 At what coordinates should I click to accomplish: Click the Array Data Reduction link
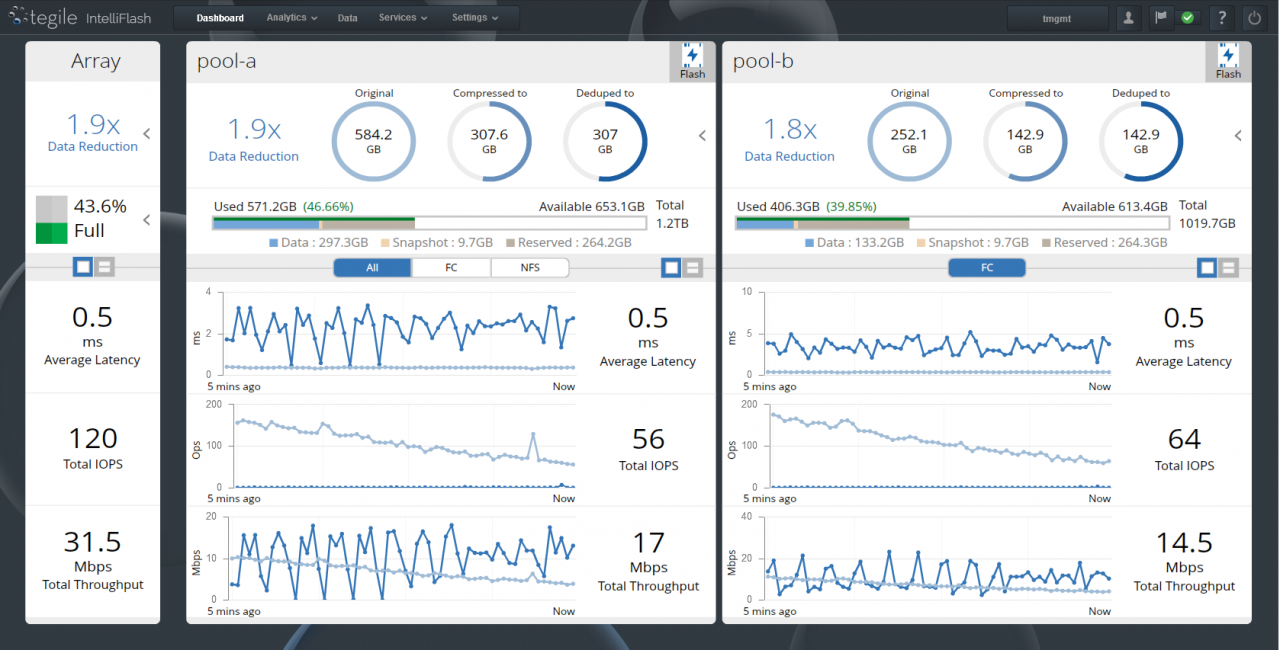click(x=93, y=147)
